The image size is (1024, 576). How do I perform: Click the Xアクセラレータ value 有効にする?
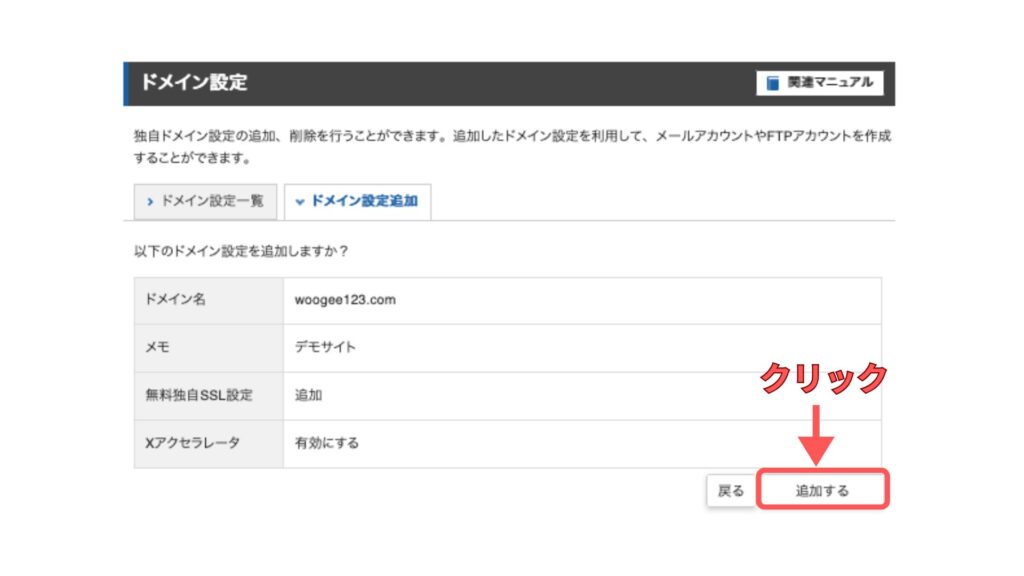(x=327, y=443)
